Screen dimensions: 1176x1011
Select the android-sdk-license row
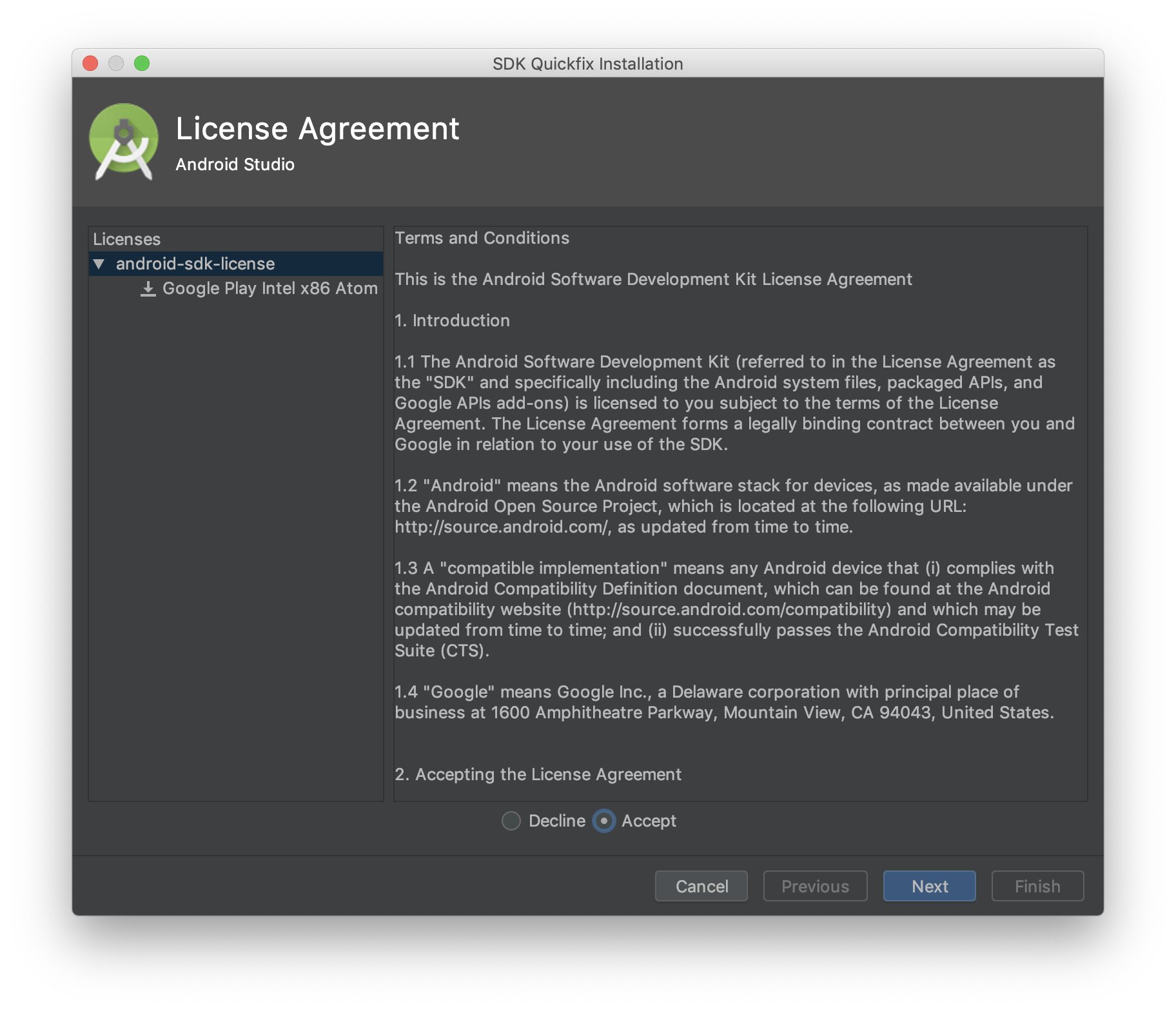coord(236,264)
